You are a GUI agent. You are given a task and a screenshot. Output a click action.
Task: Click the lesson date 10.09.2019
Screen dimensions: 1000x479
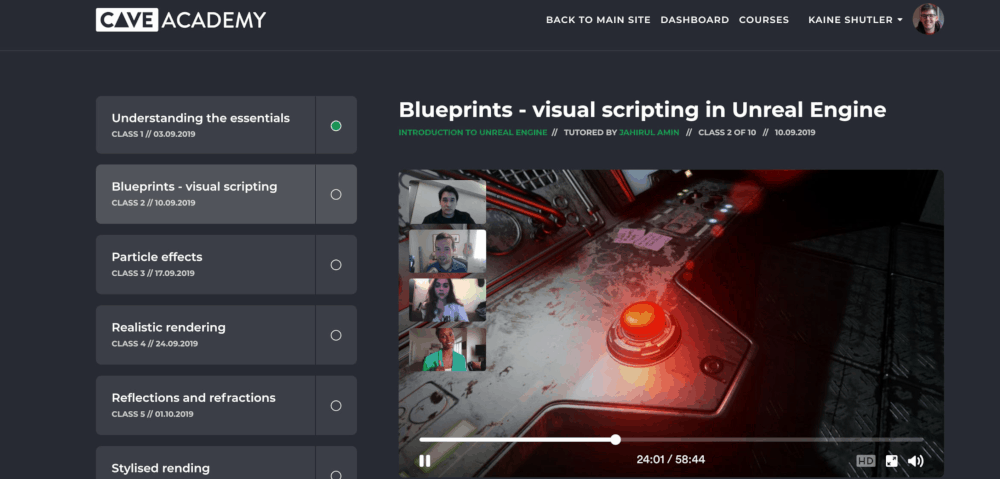coord(795,133)
